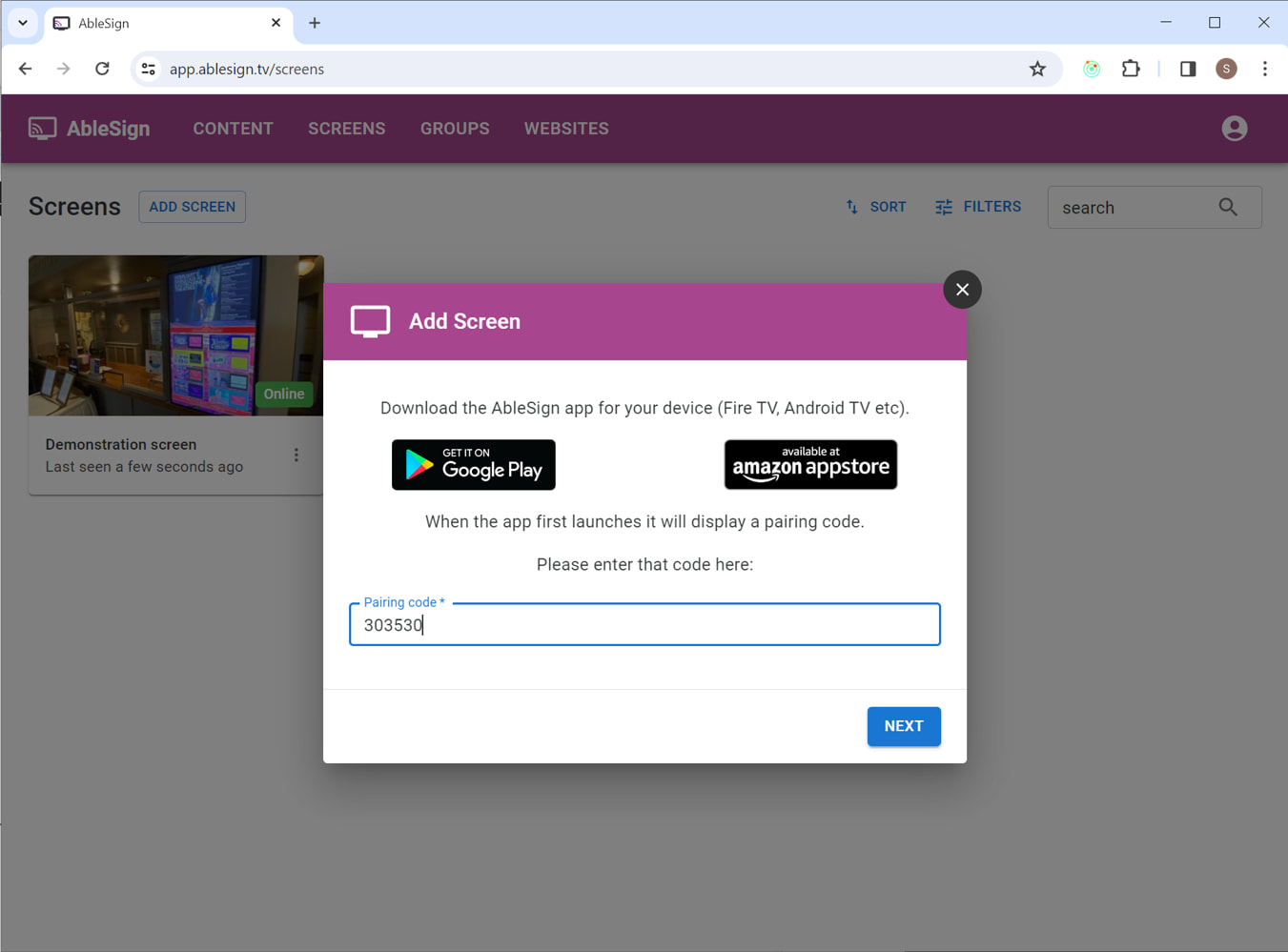Viewport: 1288px width, 952px height.
Task: Click the AbleSign cast logo icon
Action: click(42, 128)
